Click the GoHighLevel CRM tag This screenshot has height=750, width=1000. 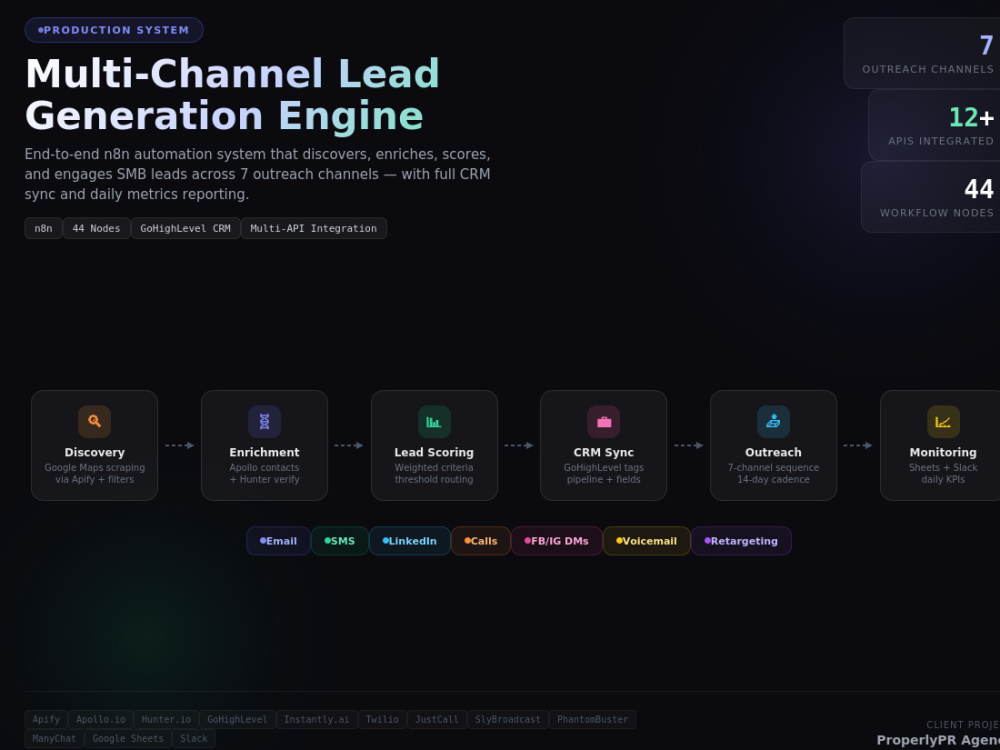(x=186, y=228)
